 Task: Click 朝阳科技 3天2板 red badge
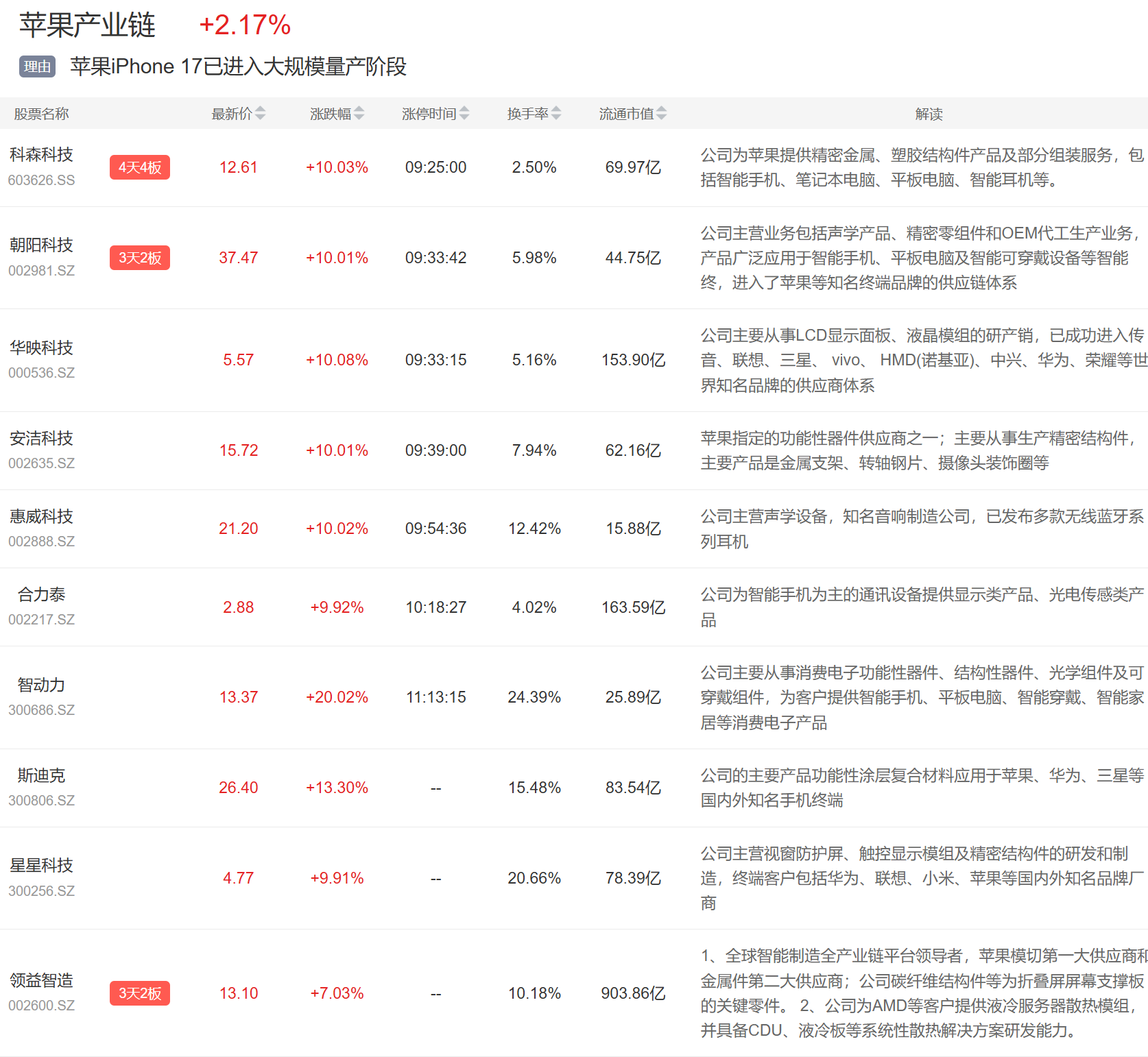pyautogui.click(x=140, y=258)
